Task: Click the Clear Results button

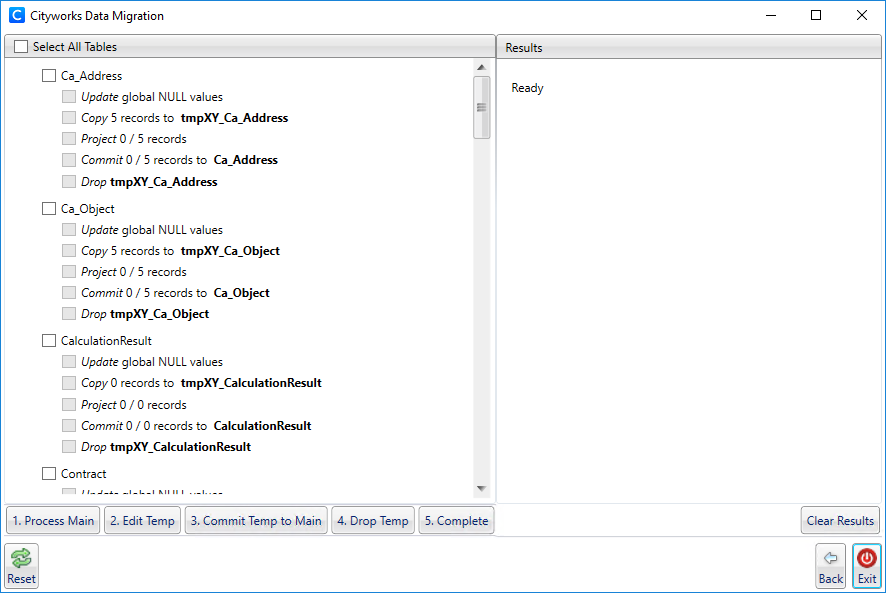Action: pos(840,521)
